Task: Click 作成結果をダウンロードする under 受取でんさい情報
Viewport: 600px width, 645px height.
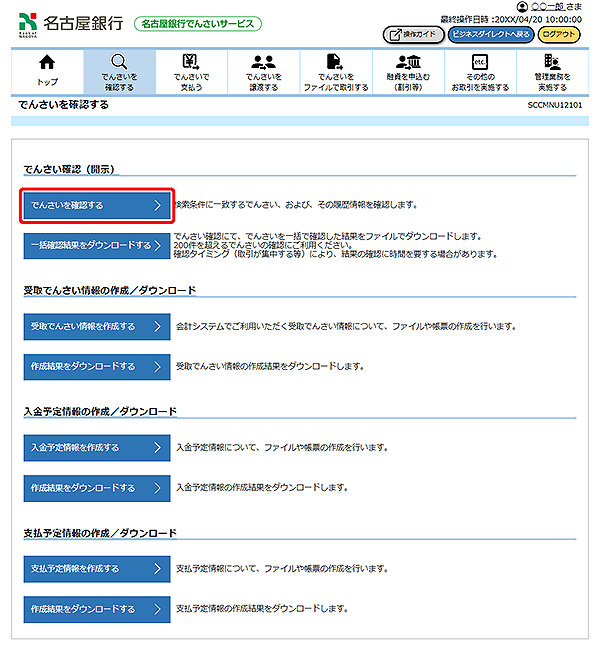Action: (x=97, y=367)
